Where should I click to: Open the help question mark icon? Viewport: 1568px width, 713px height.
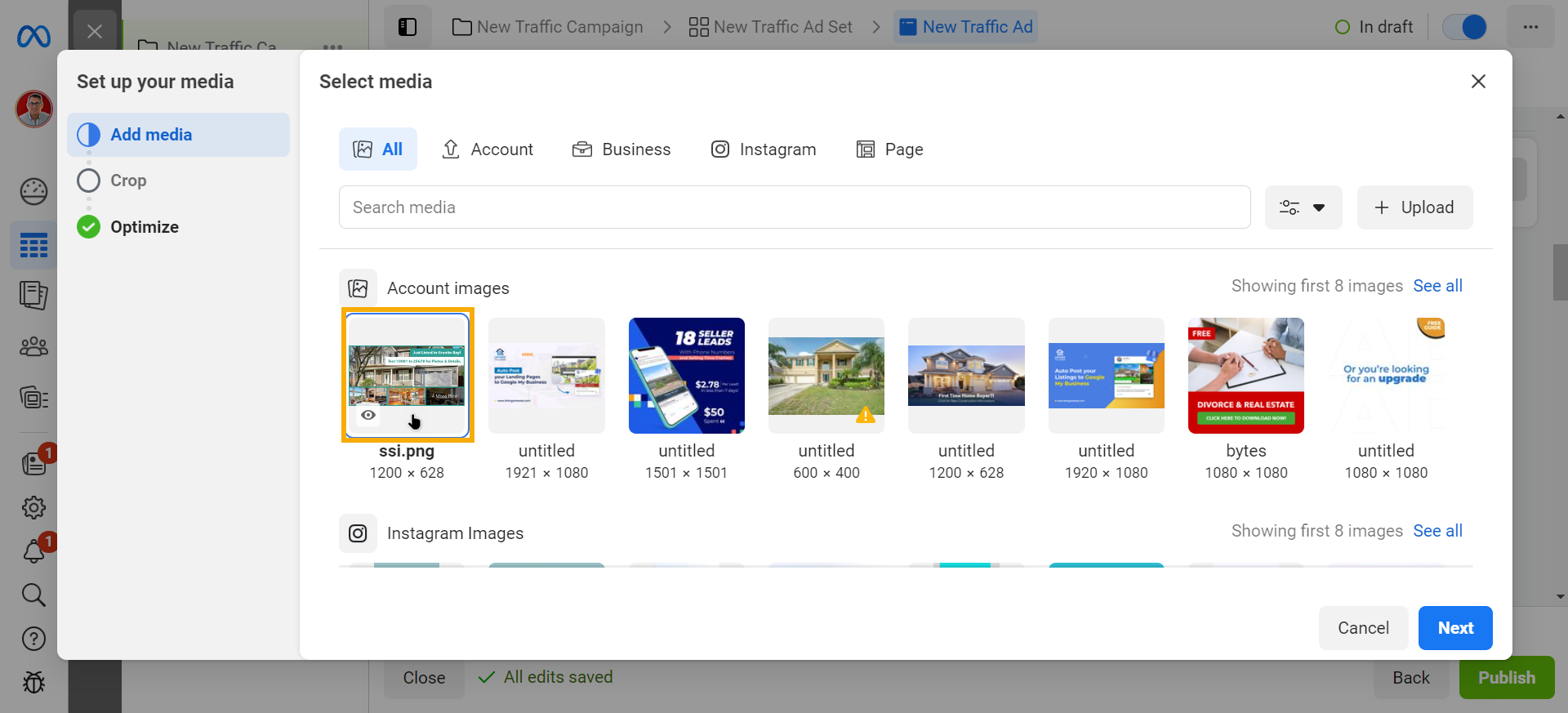(x=33, y=639)
